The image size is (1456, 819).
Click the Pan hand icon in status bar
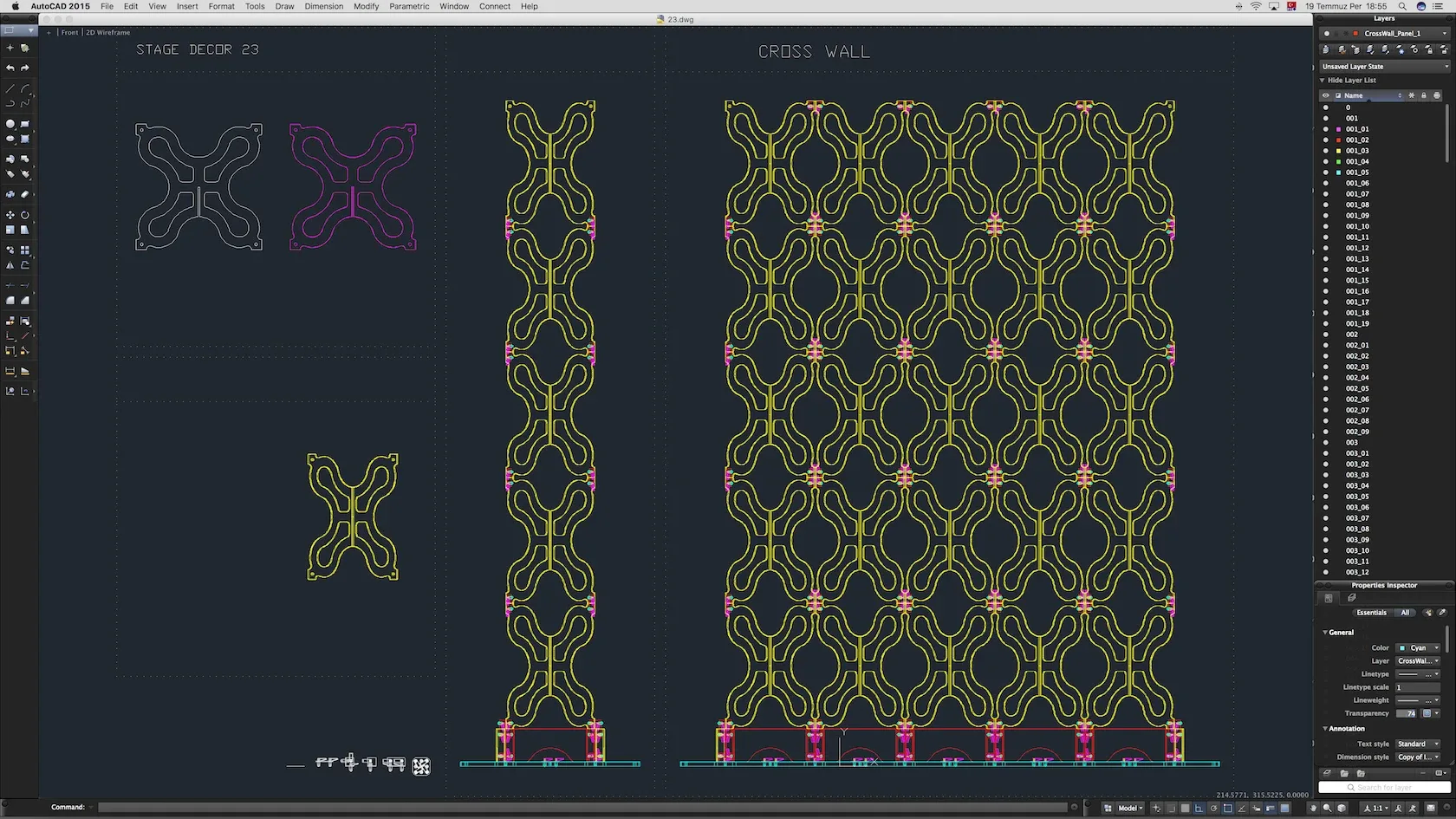pyautogui.click(x=1313, y=808)
